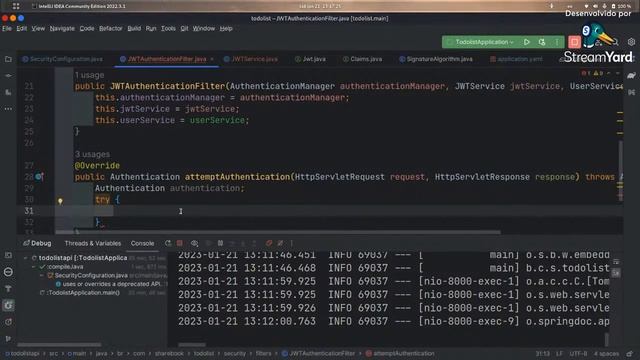Open the File menu
This screenshot has height=360, width=640.
(x=7, y=29)
